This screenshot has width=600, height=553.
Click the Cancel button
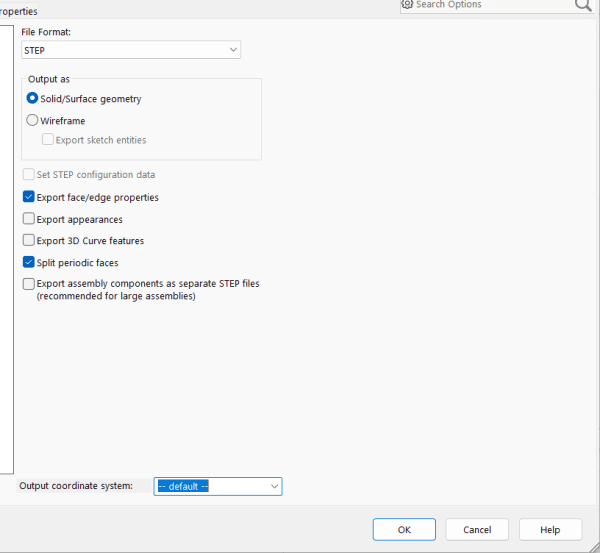477,530
